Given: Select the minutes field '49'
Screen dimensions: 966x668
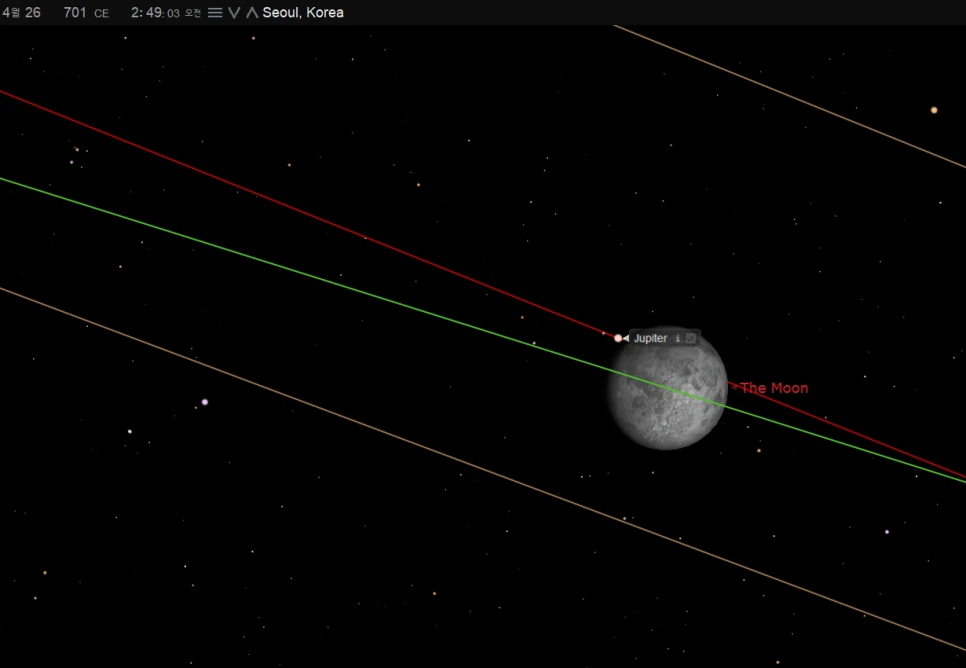Looking at the screenshot, I should (153, 13).
